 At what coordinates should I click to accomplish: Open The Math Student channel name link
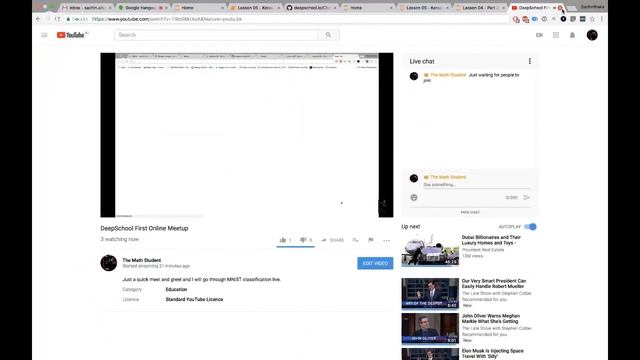tap(142, 260)
